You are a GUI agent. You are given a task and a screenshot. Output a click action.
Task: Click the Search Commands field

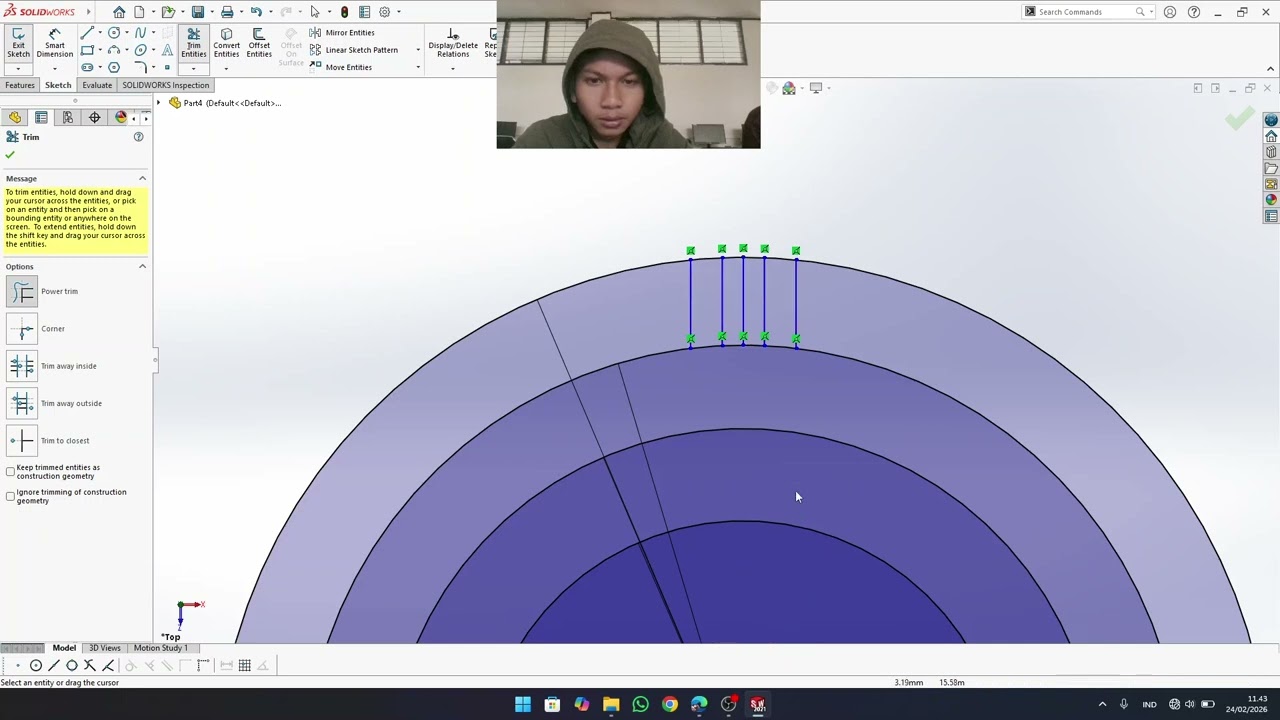[x=1088, y=12]
